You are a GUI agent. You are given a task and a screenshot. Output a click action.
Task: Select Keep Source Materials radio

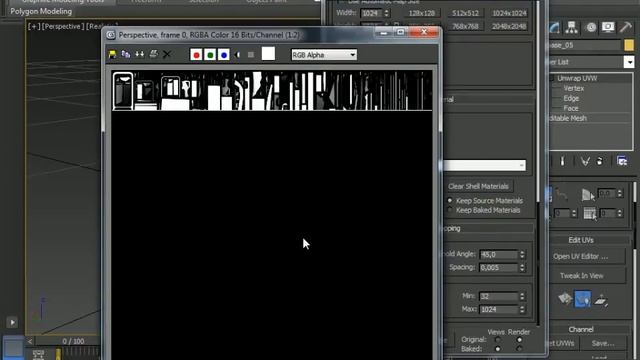[x=450, y=200]
